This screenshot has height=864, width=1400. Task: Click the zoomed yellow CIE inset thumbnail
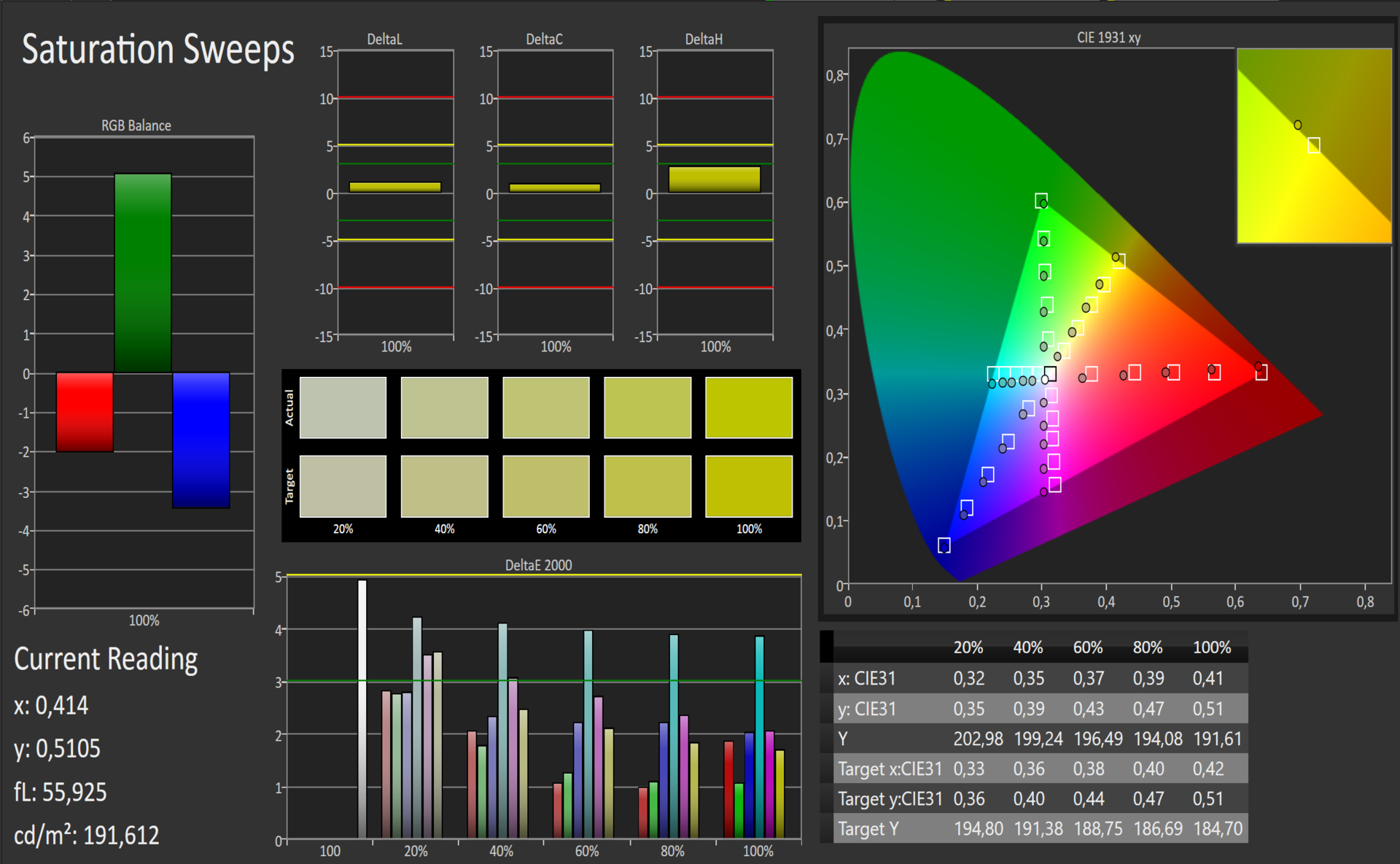[x=1314, y=146]
